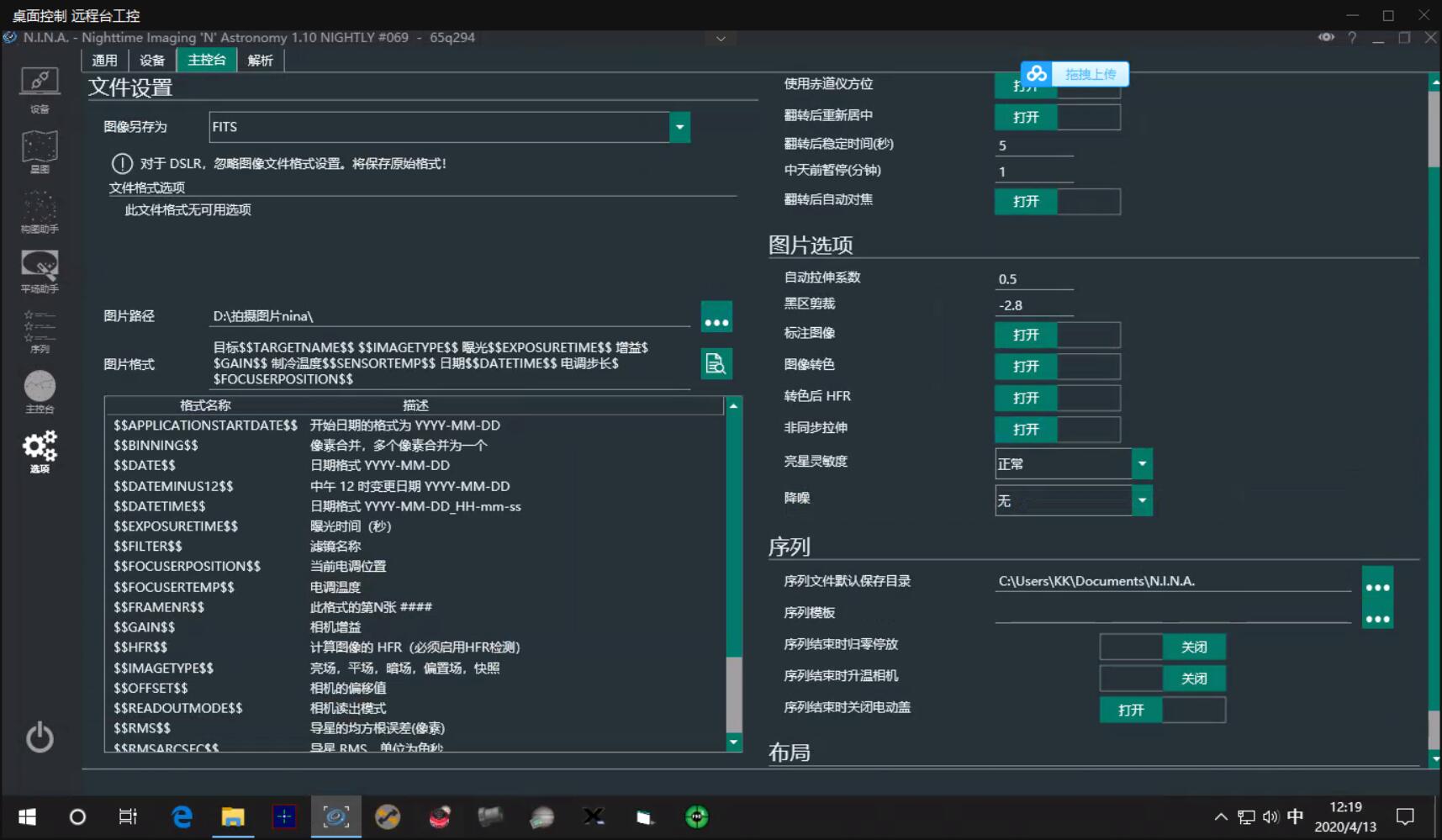Click the 格式名称 column header
This screenshot has height=840, width=1442.
click(x=206, y=405)
